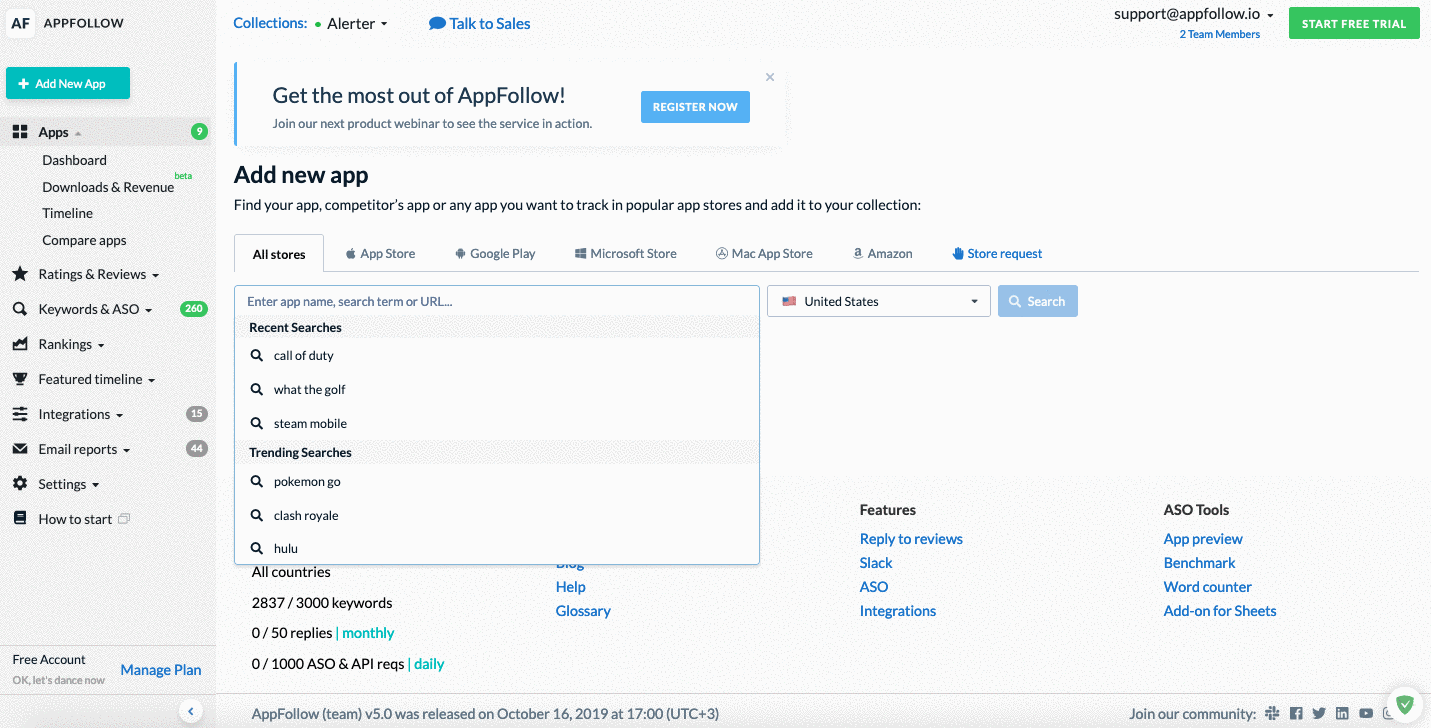Open Downloads & Revenue in the sidebar
1431x728 pixels.
pos(108,187)
